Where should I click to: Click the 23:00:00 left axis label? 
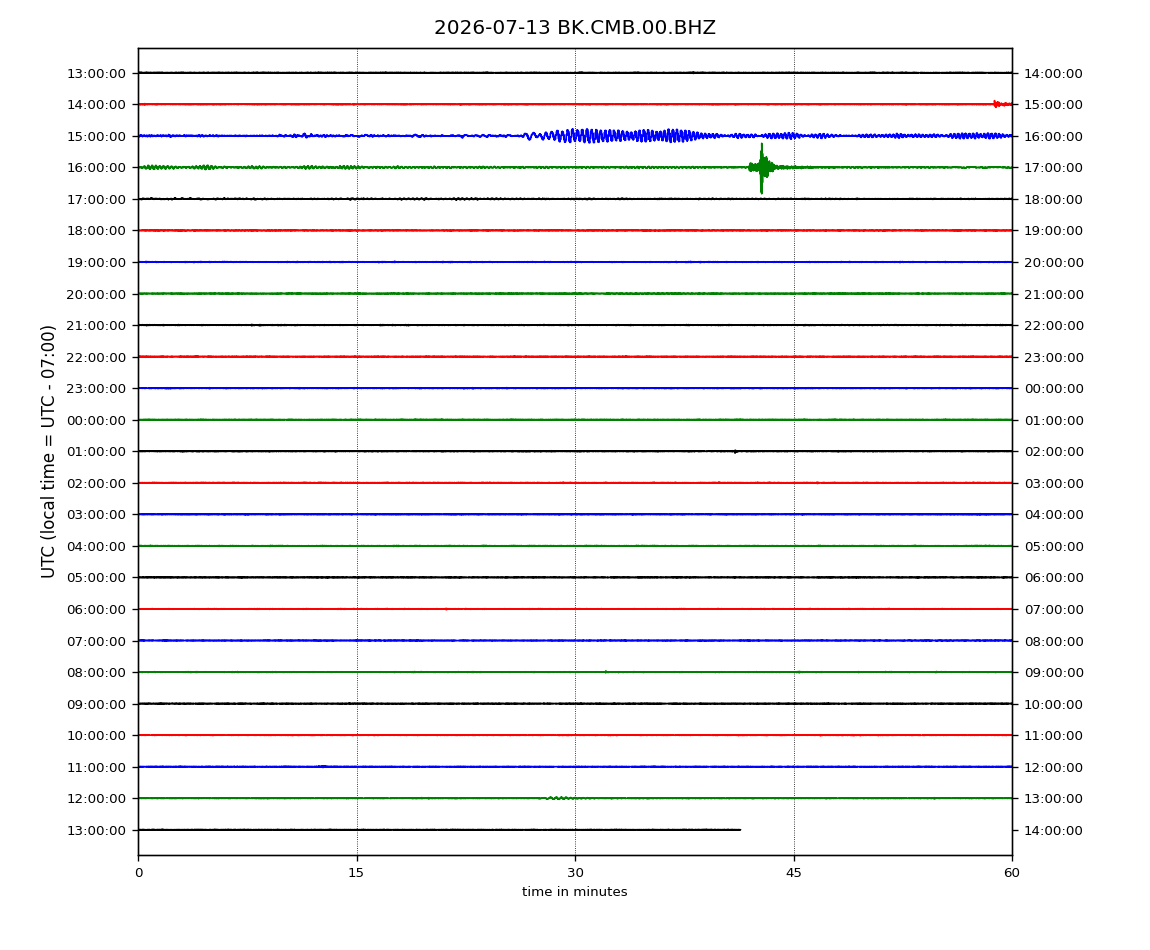(96, 389)
